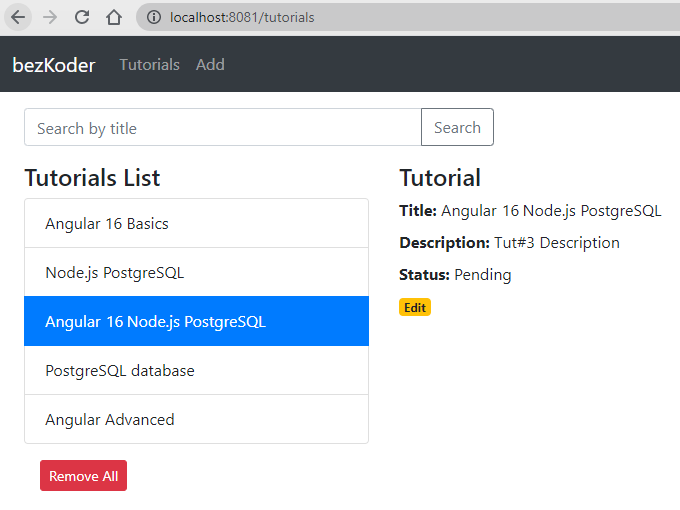
Task: Click the browser back arrow
Action: click(18, 17)
